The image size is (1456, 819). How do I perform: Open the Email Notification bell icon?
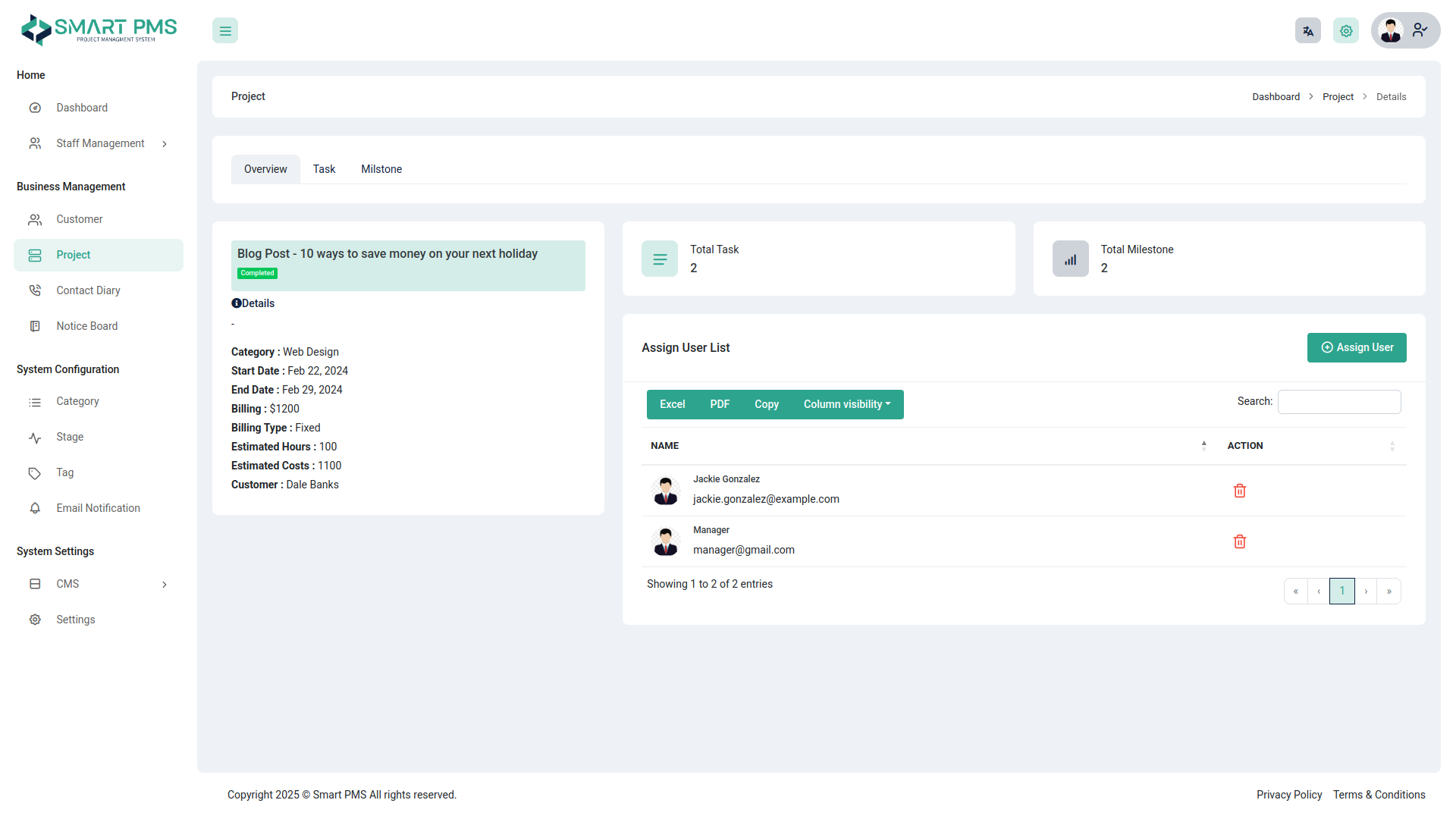tap(35, 508)
